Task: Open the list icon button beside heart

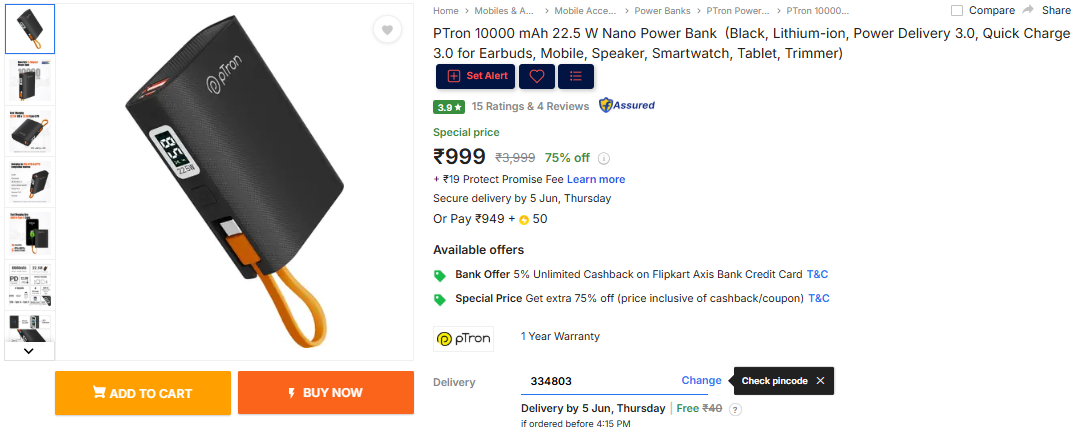Action: pyautogui.click(x=575, y=76)
